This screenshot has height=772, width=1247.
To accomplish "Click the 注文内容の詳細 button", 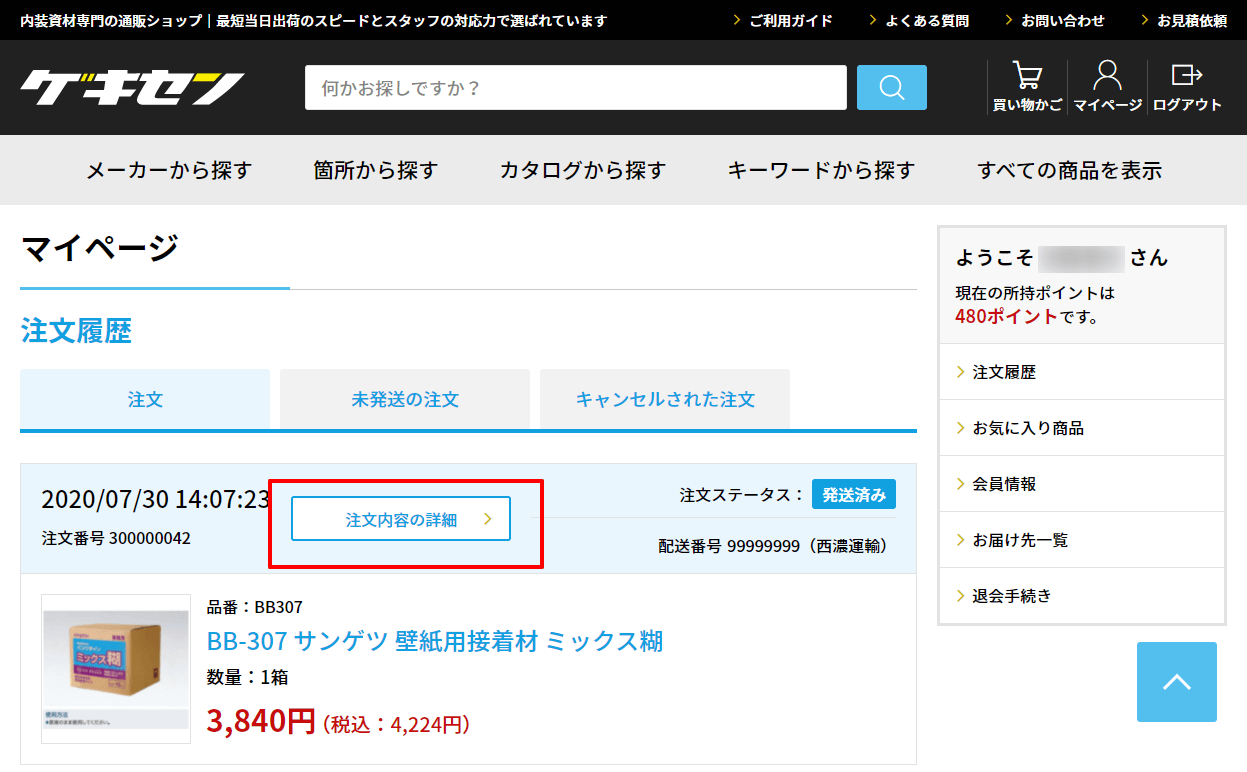I will (399, 519).
